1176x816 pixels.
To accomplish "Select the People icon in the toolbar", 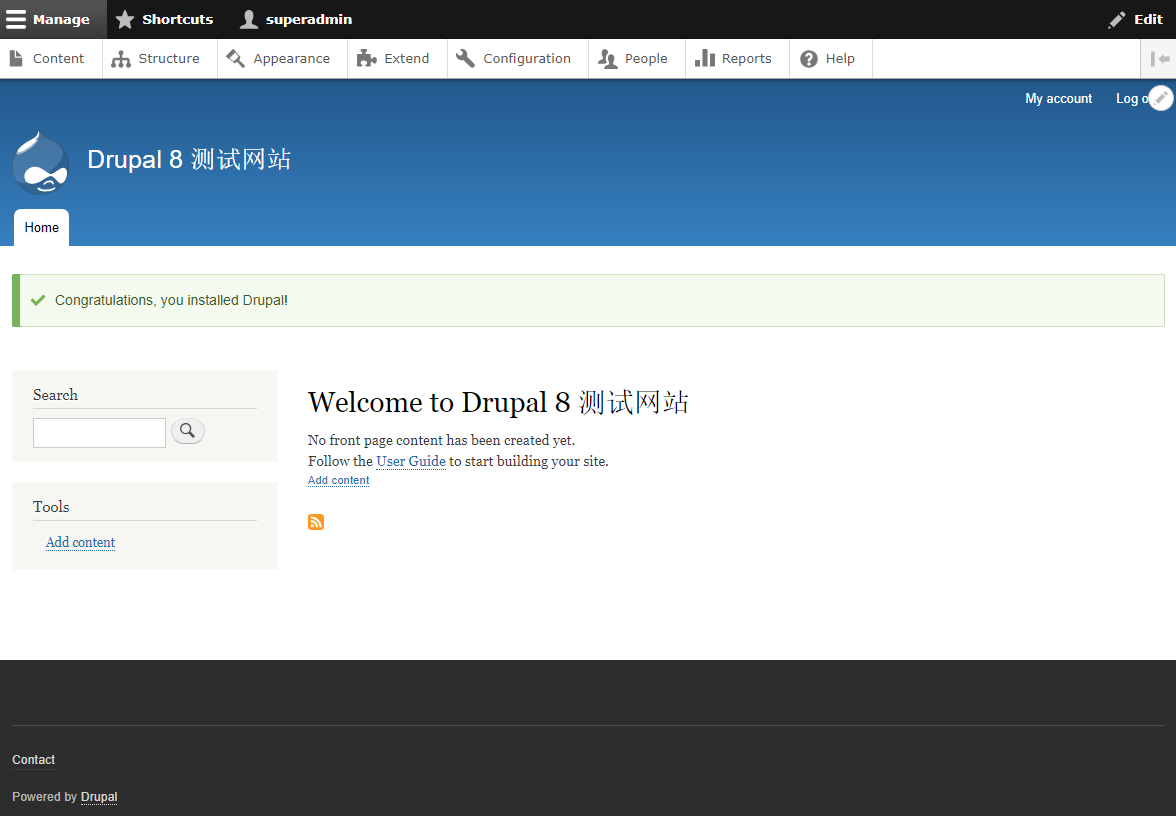I will (607, 58).
